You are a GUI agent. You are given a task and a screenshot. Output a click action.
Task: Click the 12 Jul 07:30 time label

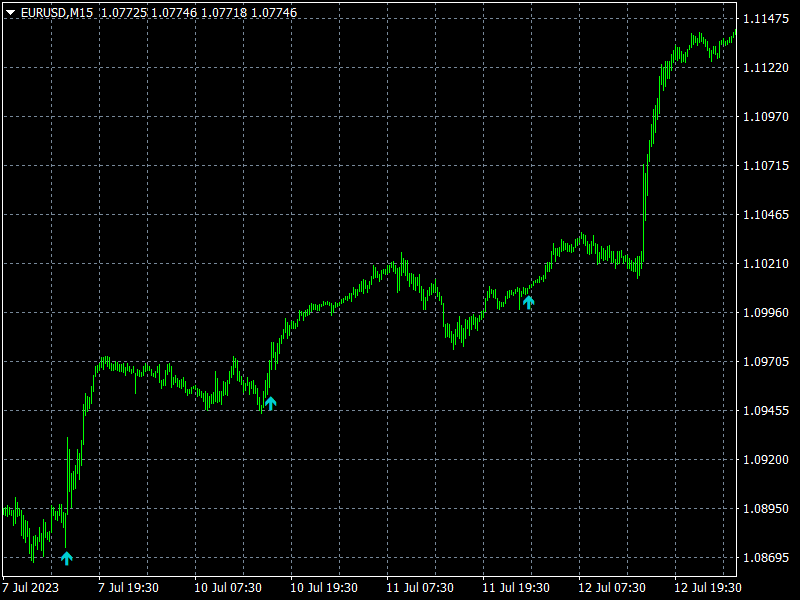(x=612, y=588)
